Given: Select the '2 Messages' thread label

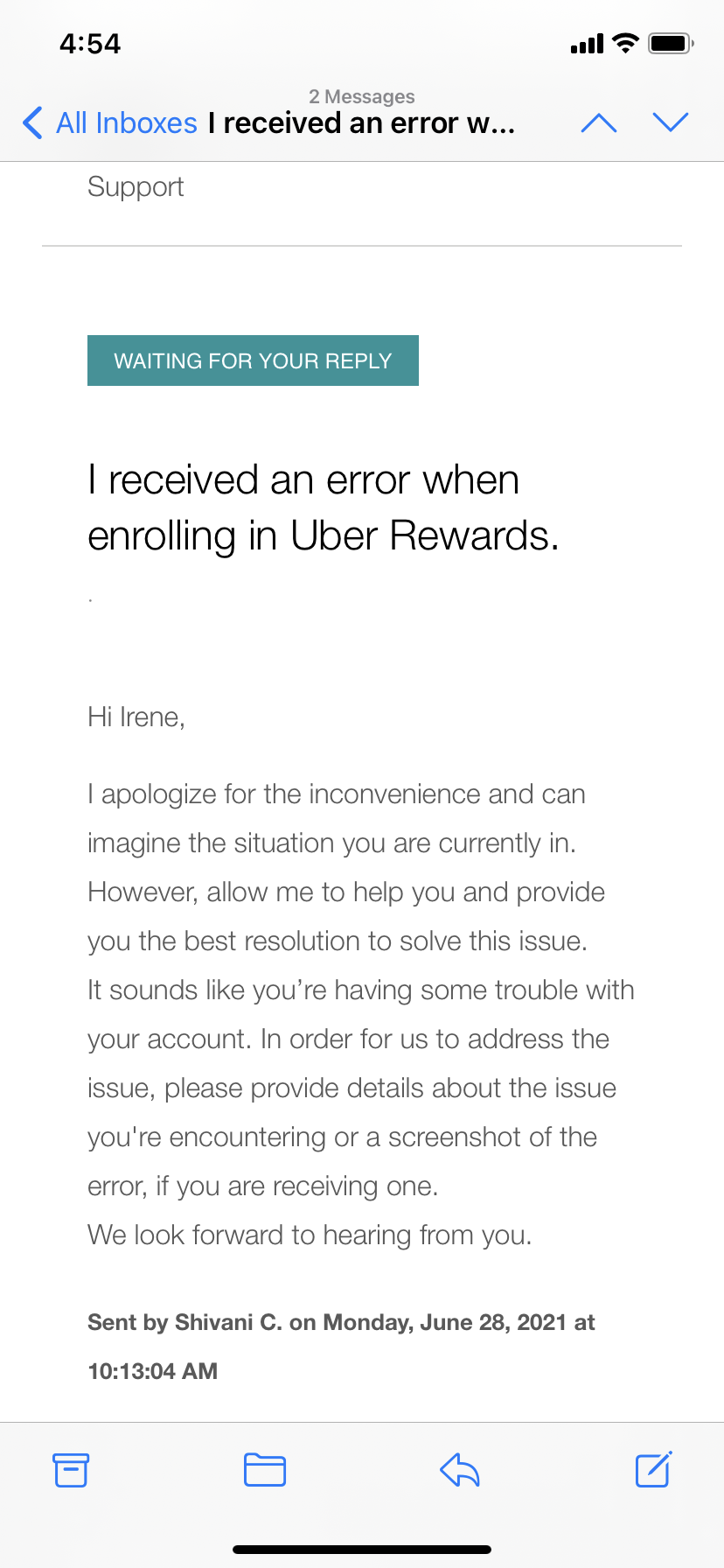Looking at the screenshot, I should [362, 96].
